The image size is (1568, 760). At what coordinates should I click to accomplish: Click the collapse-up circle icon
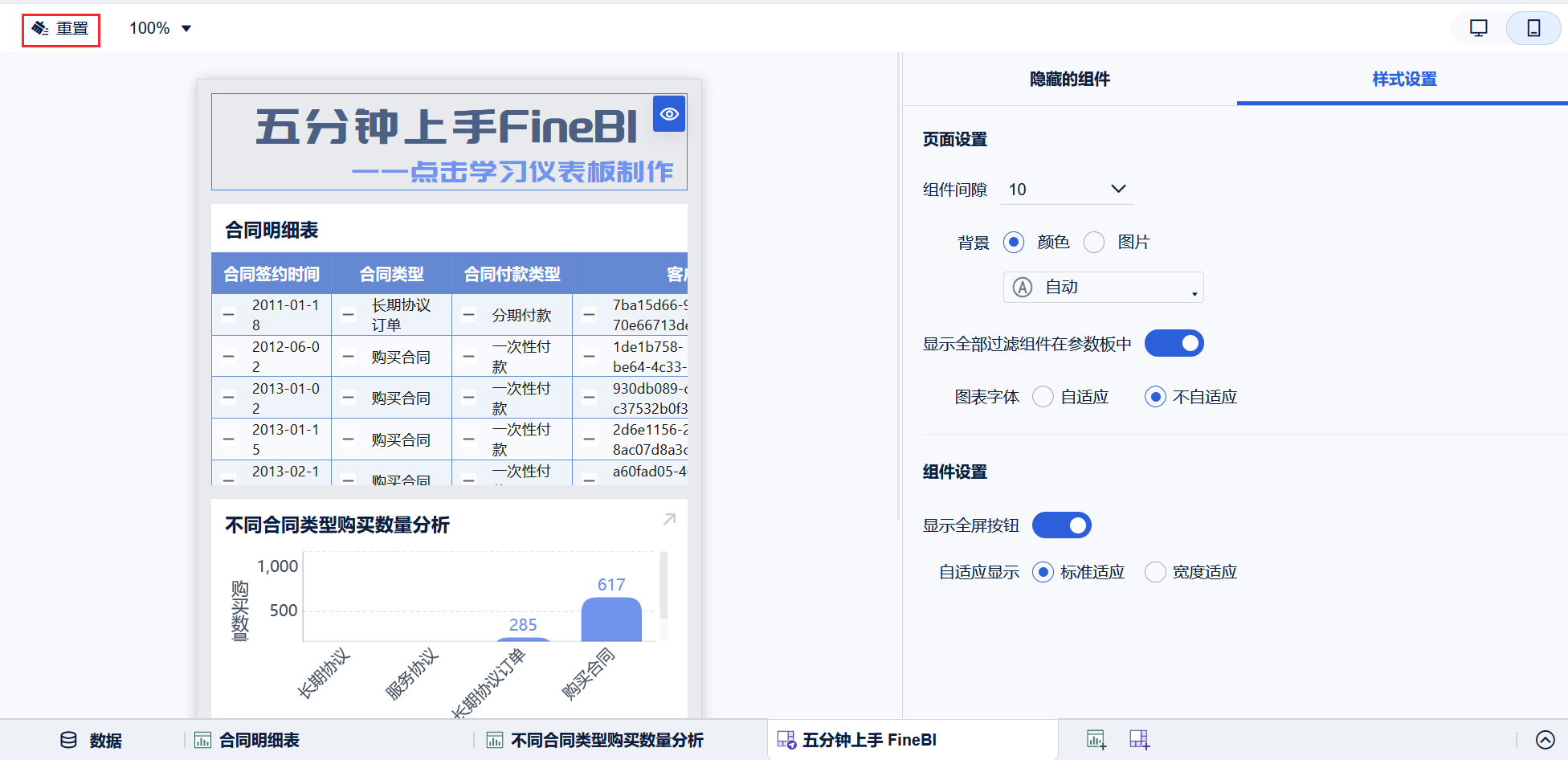coord(1545,740)
